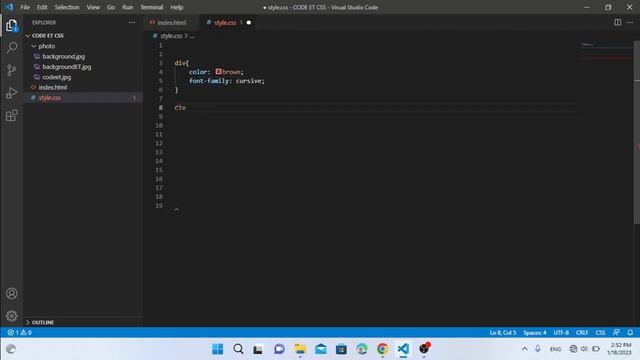Viewport: 640px width, 360px height.
Task: Click the brown color swatch in code
Action: point(218,72)
